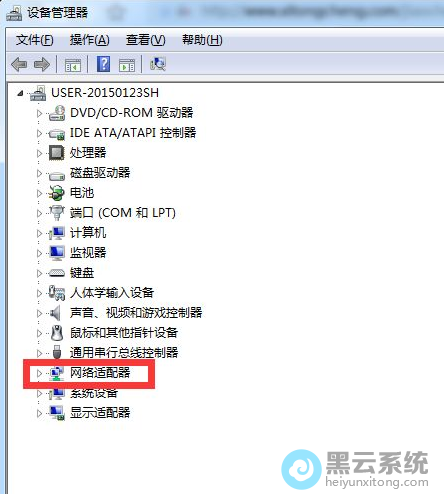Viewport: 444px width, 494px height.
Task: Select the 键盘 keyboard tree item
Action: click(82, 273)
